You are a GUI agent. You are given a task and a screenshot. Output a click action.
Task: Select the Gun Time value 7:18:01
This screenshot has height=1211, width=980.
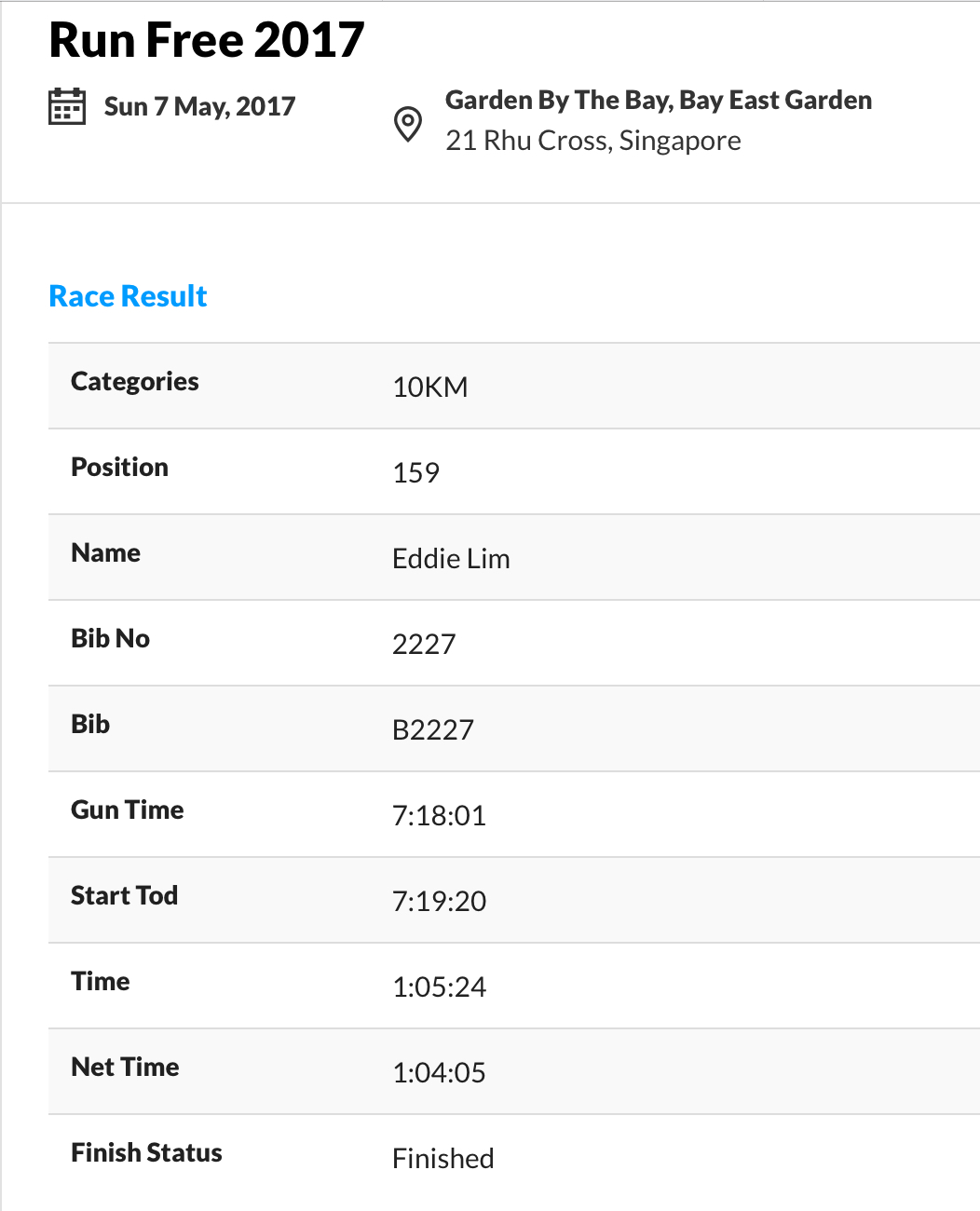pos(439,815)
